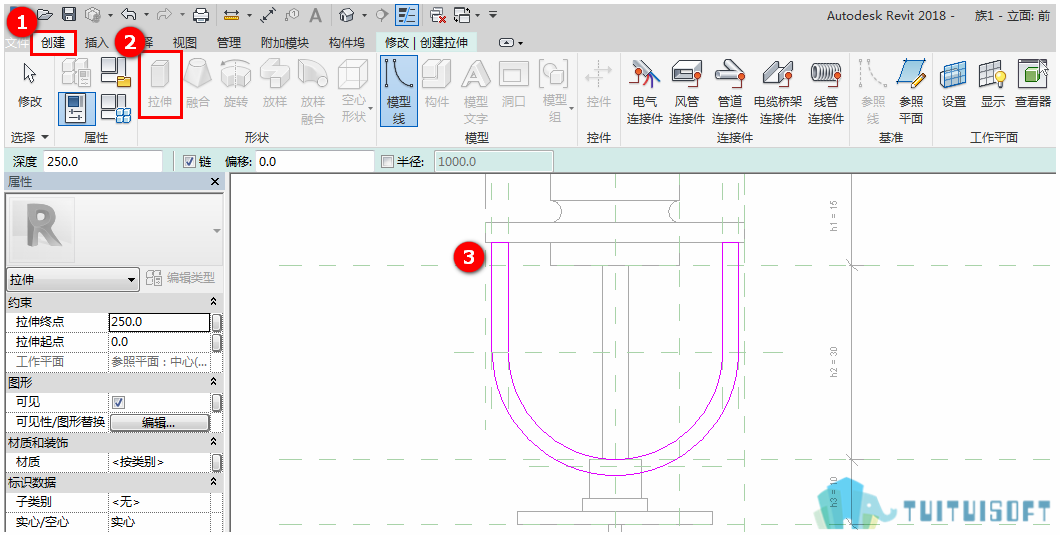The image size is (1060, 535).
Task: Collapse the 标识数据 section
Action: pos(214,482)
